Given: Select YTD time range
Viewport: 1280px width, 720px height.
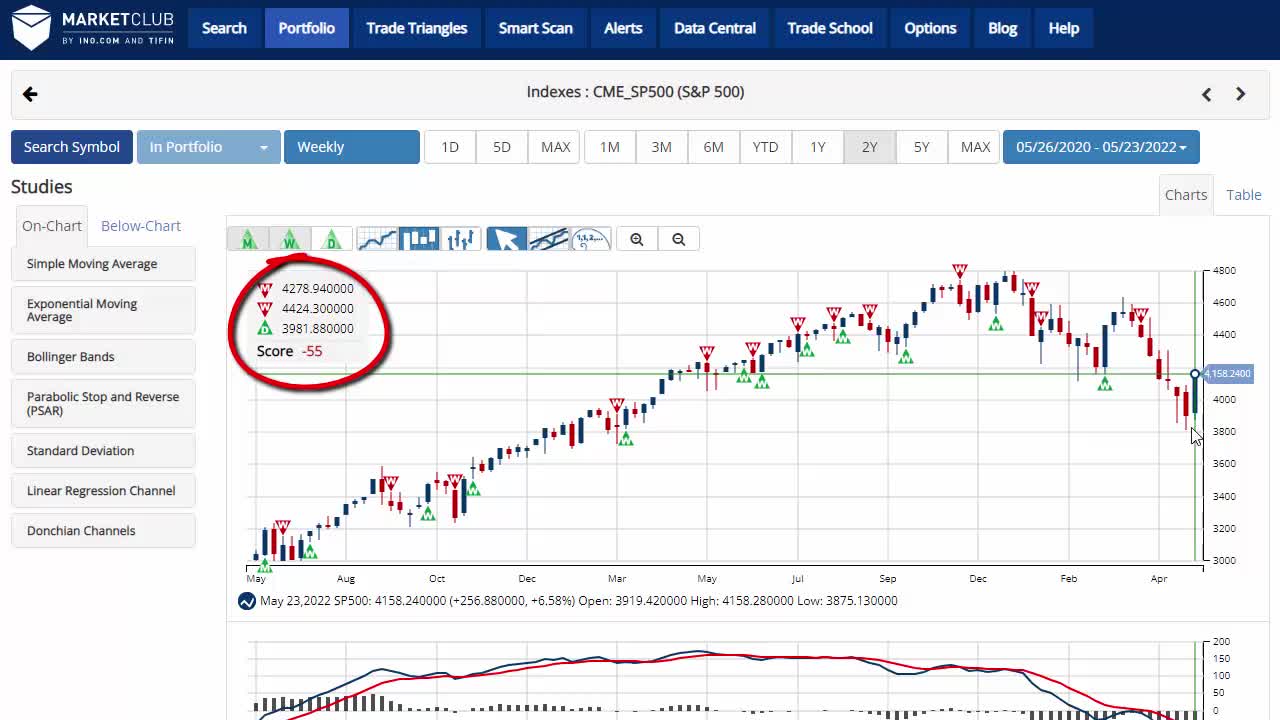Looking at the screenshot, I should pos(765,147).
